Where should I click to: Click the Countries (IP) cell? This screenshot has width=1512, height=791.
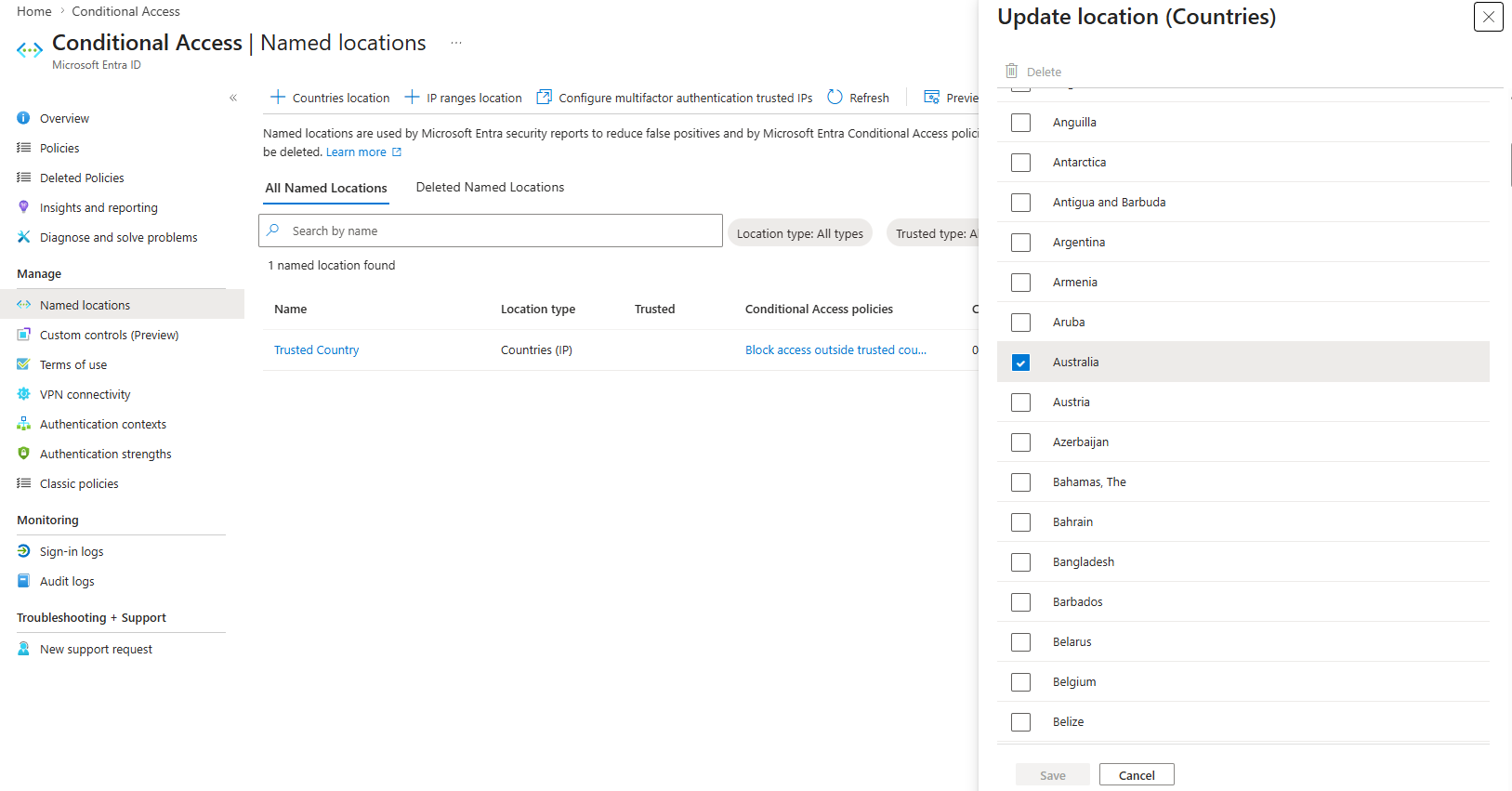pyautogui.click(x=536, y=349)
